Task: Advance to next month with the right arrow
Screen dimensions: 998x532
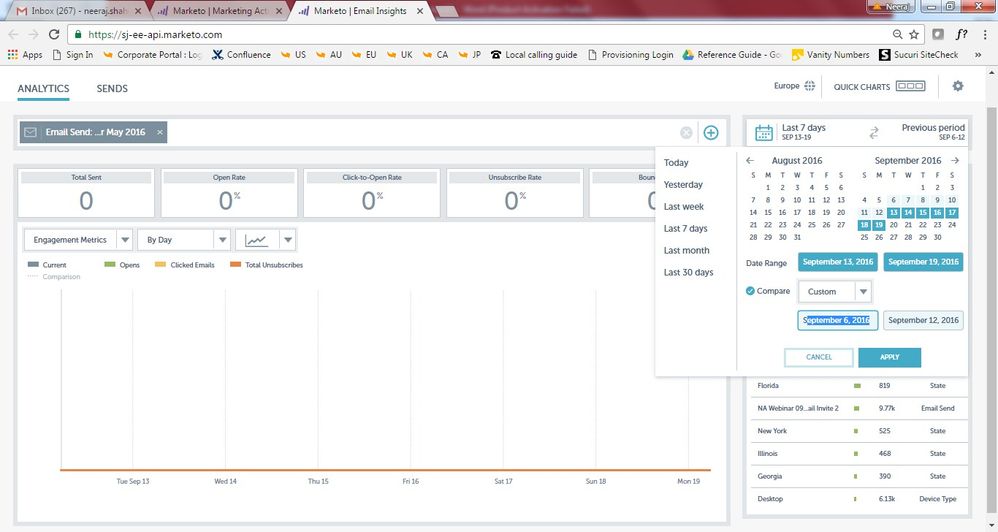Action: pyautogui.click(x=955, y=160)
